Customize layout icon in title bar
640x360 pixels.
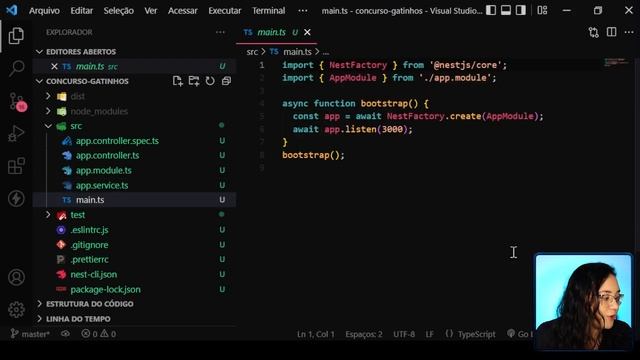click(x=542, y=11)
